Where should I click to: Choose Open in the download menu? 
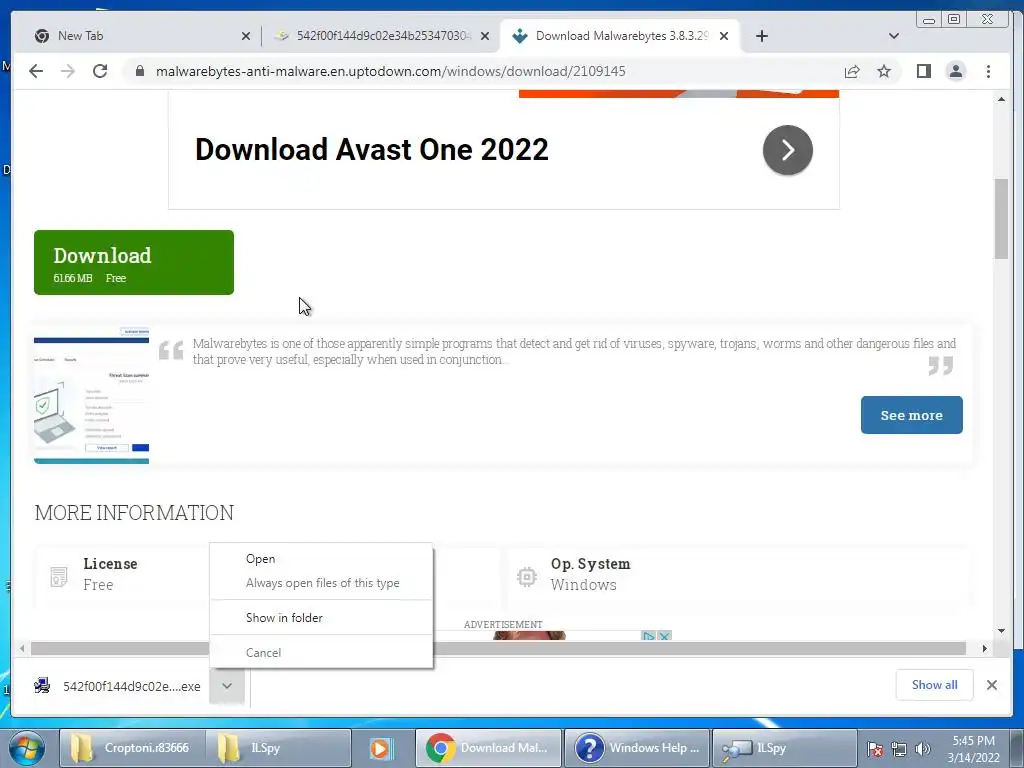tap(321, 559)
